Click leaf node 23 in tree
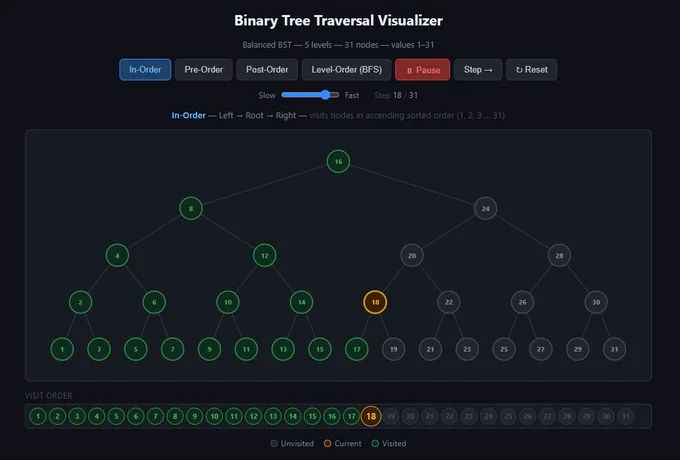 (x=467, y=349)
